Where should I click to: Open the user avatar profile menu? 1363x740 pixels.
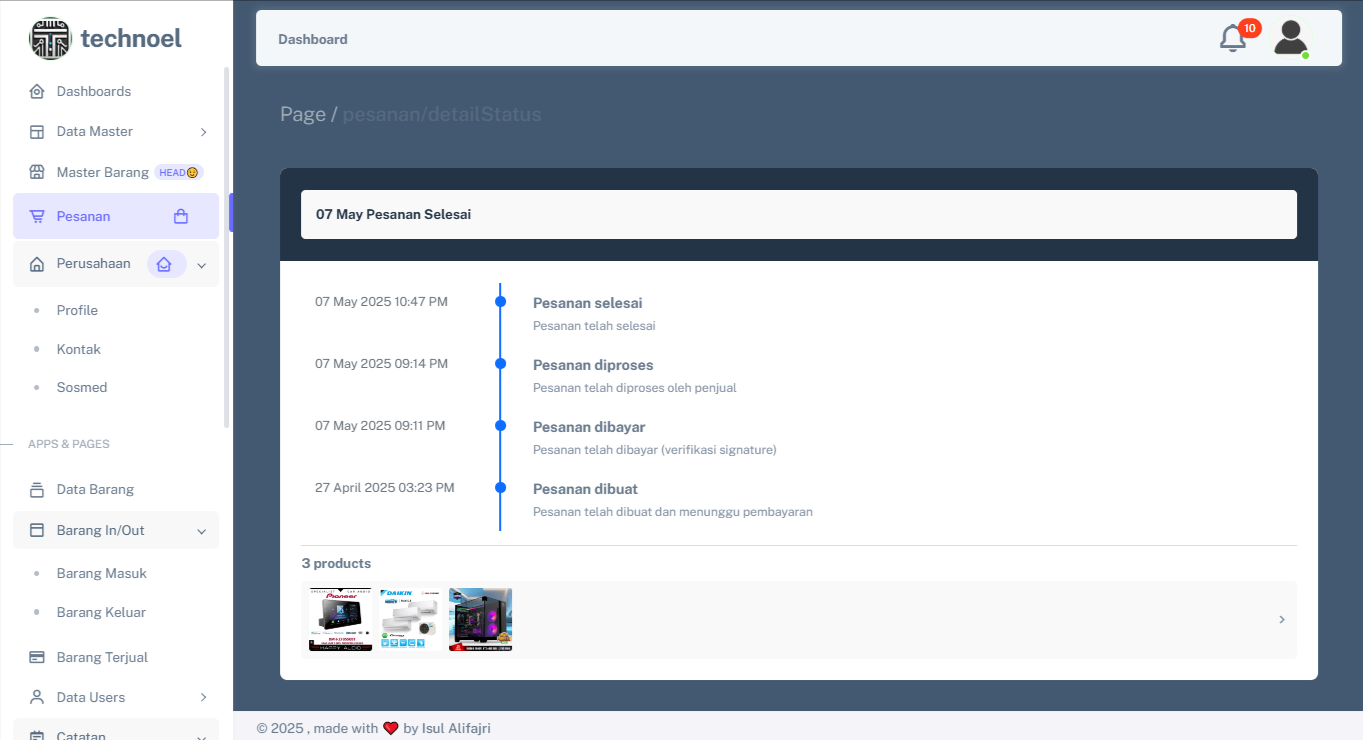1290,38
